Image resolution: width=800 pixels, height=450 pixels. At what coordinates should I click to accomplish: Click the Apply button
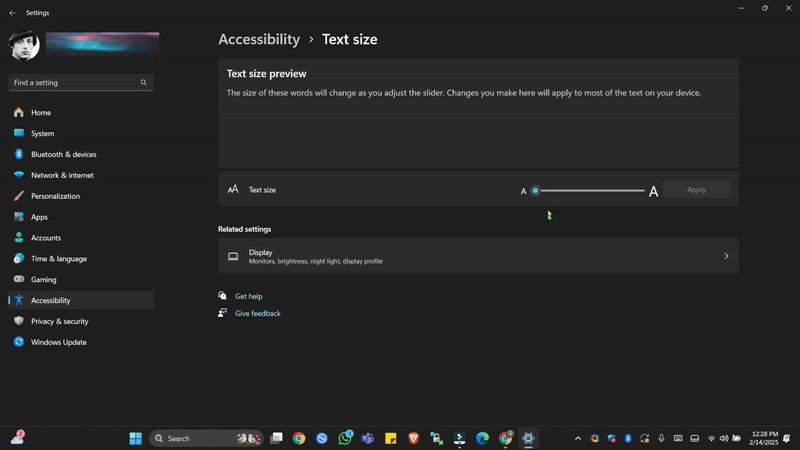click(696, 190)
